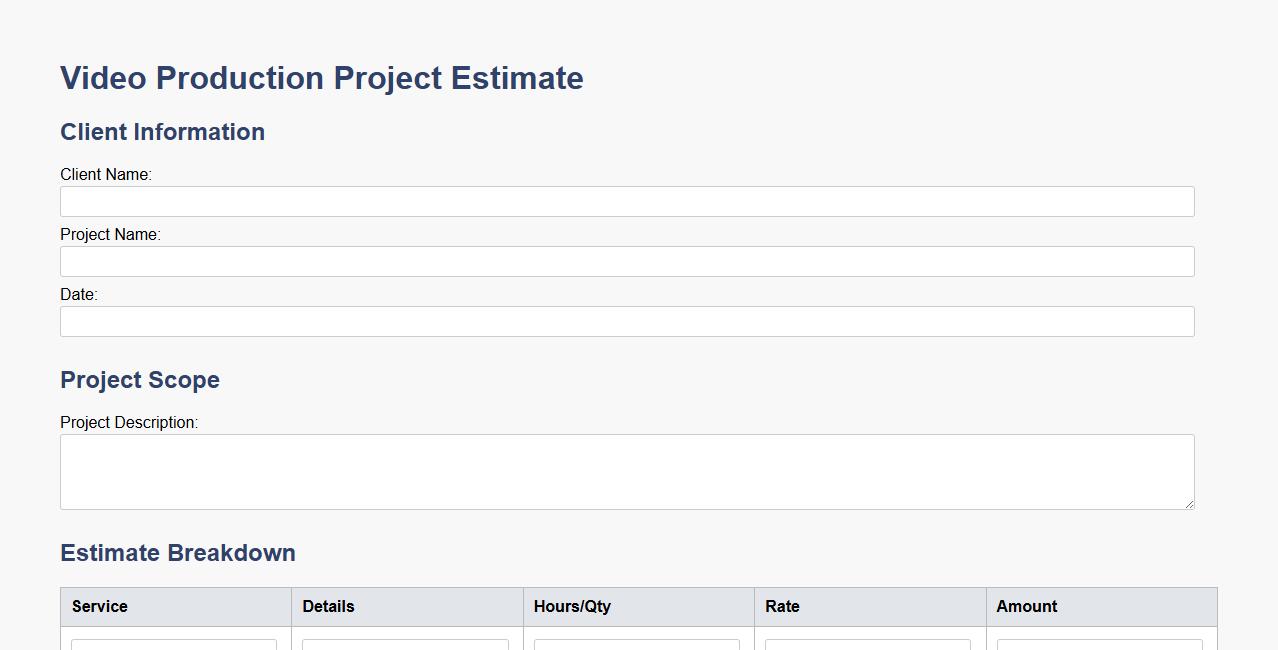Select the Amount column header

point(1026,606)
